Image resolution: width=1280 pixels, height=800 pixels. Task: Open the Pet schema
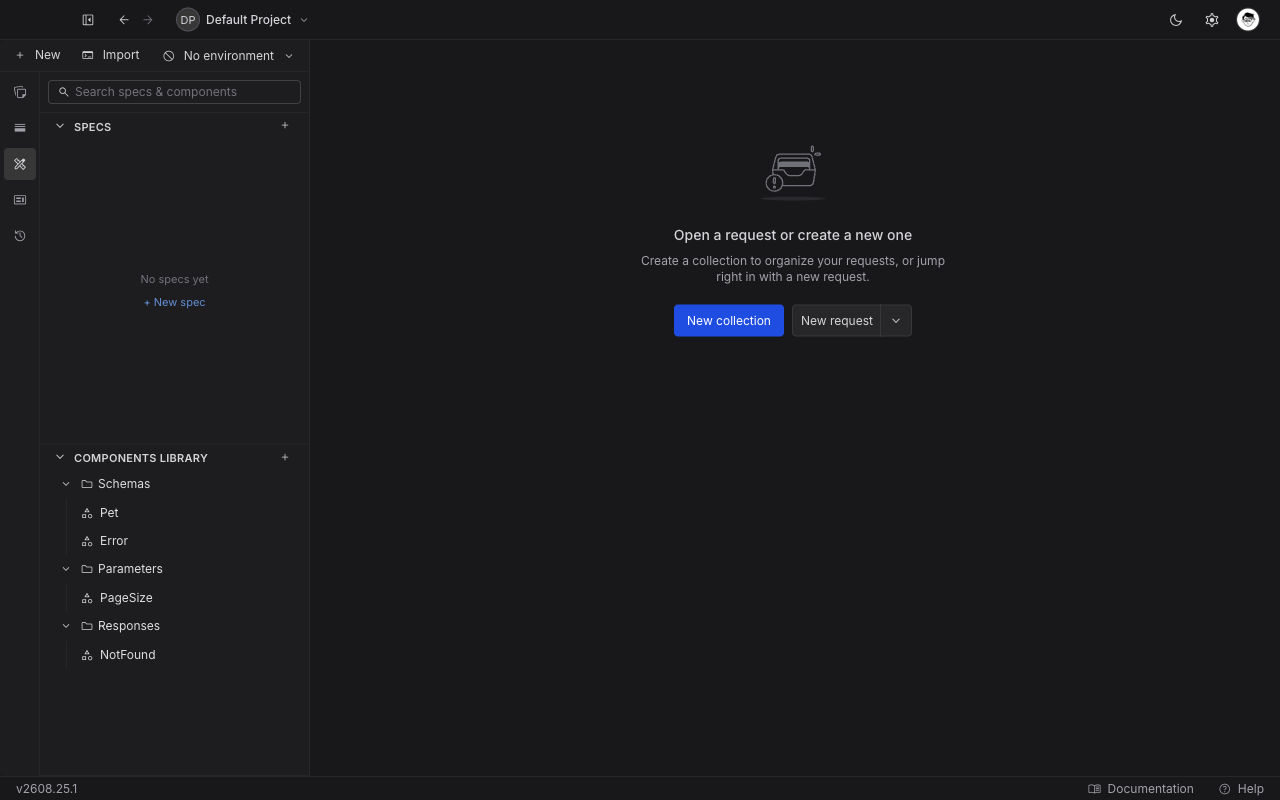point(109,513)
